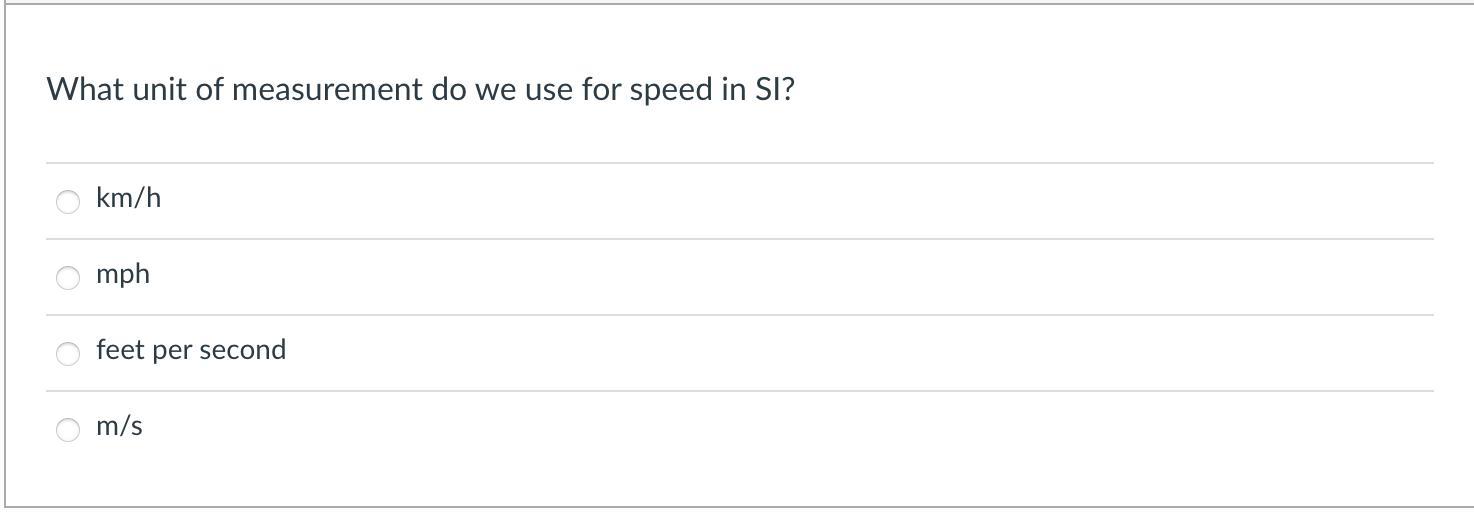Click the 'm/s' answer label text
1474x512 pixels.
(119, 426)
